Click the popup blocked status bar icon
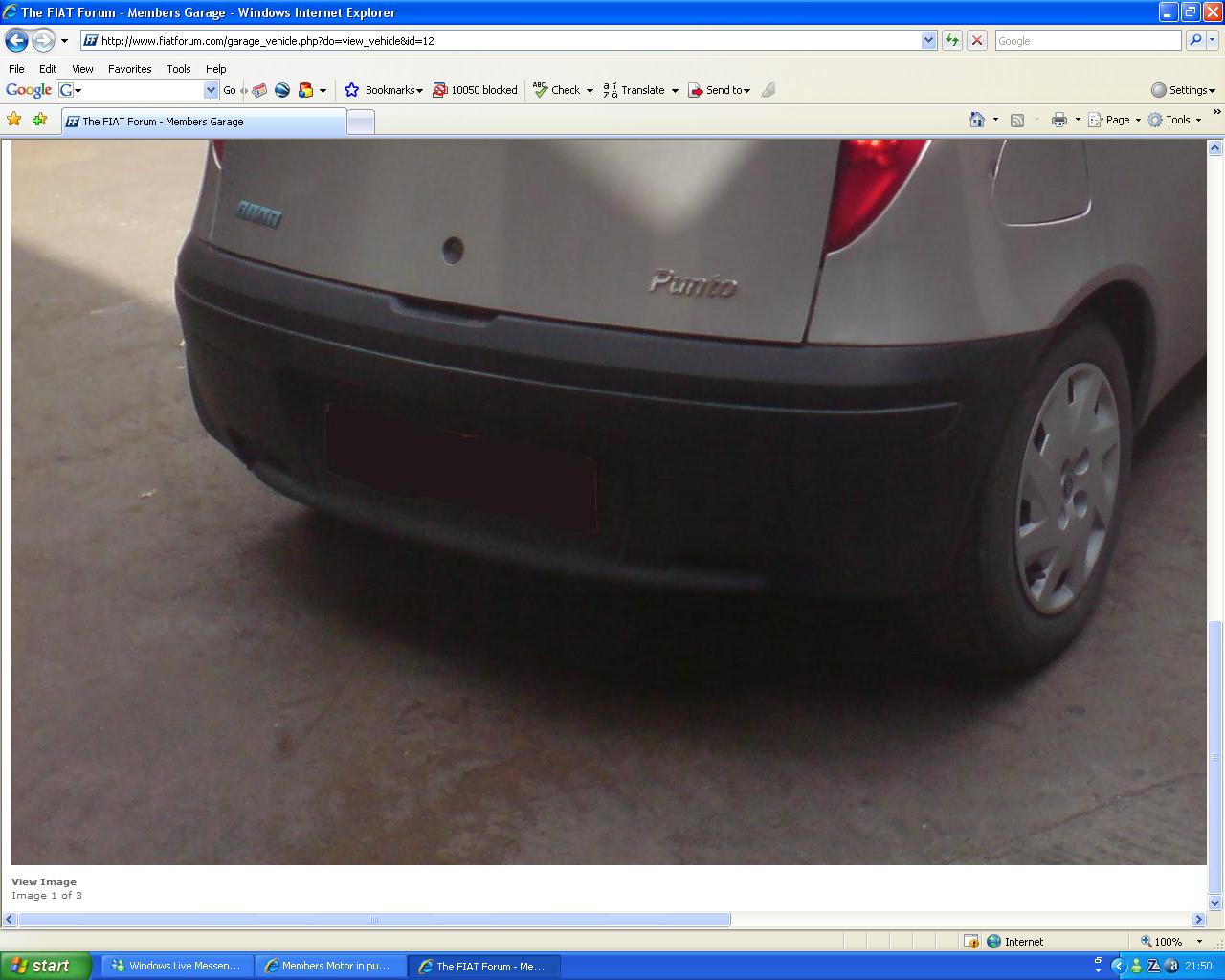 (x=971, y=941)
